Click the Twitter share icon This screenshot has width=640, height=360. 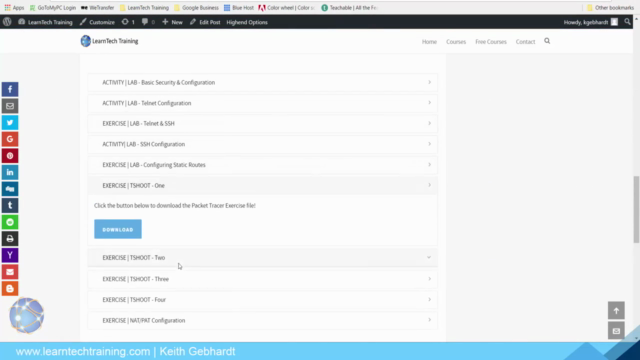click(x=10, y=122)
